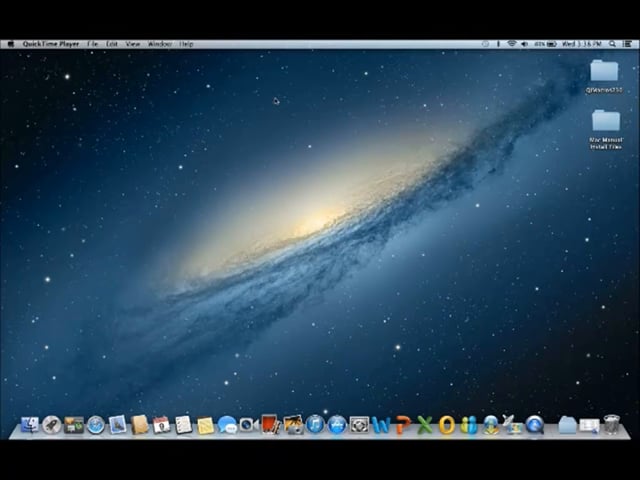Image resolution: width=640 pixels, height=480 pixels.
Task: Launch Excel green X icon
Action: pos(425,425)
